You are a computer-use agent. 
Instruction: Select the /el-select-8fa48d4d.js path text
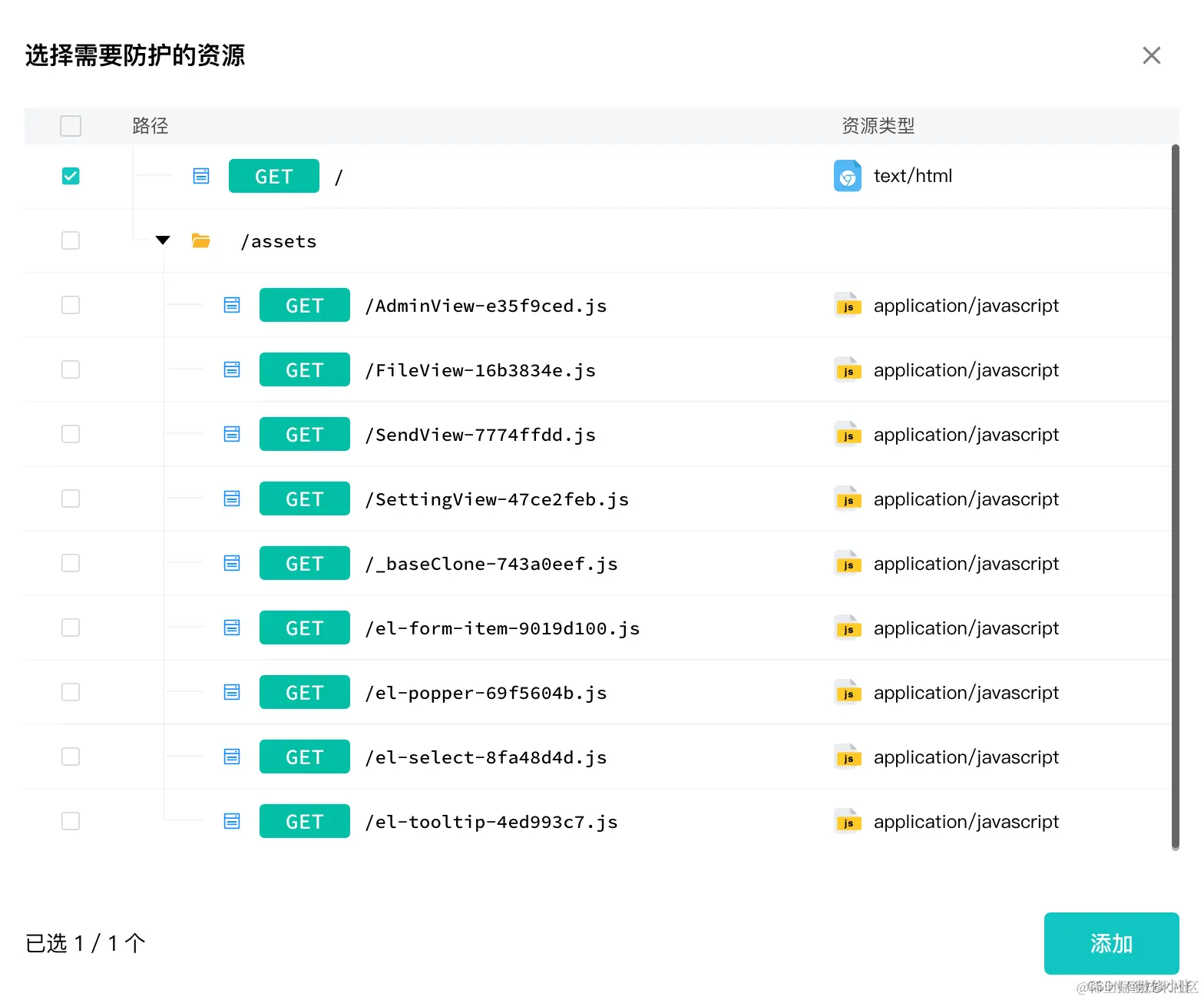coord(486,757)
